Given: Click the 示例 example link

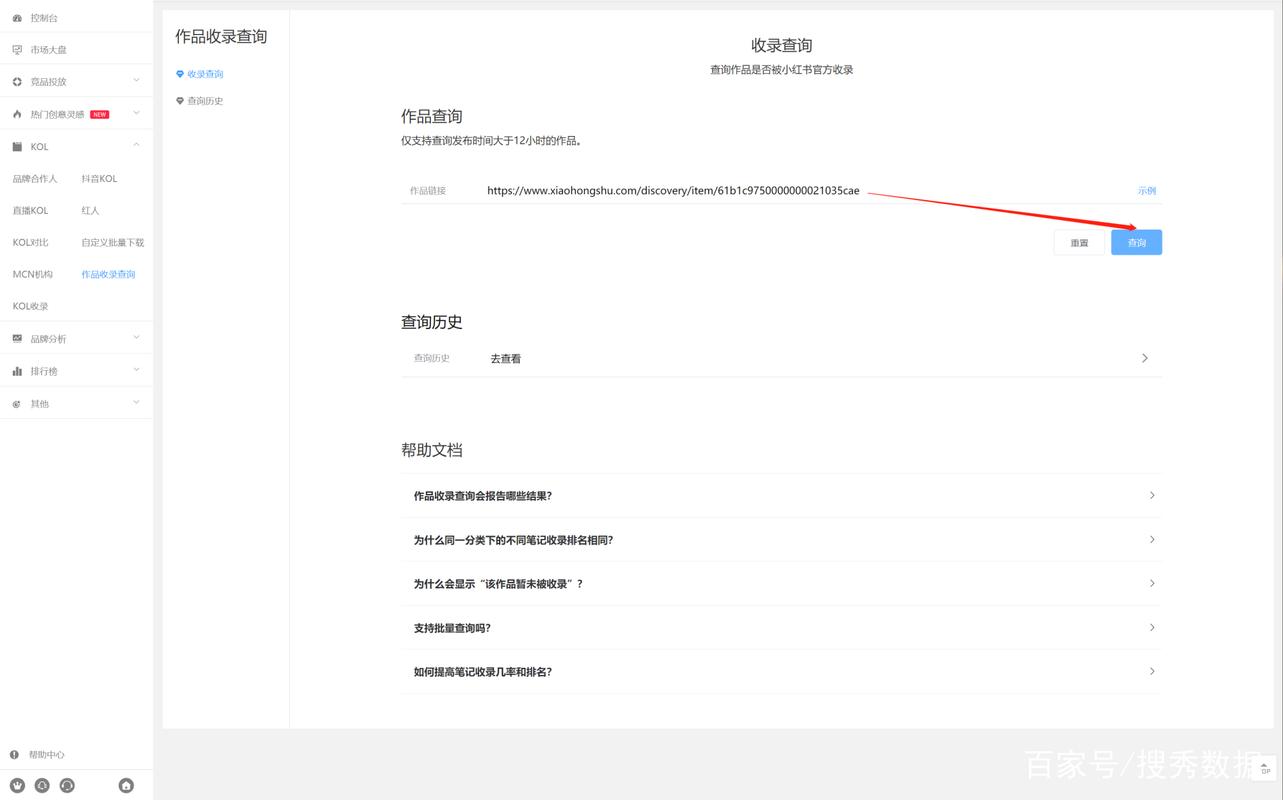Looking at the screenshot, I should tap(1146, 191).
